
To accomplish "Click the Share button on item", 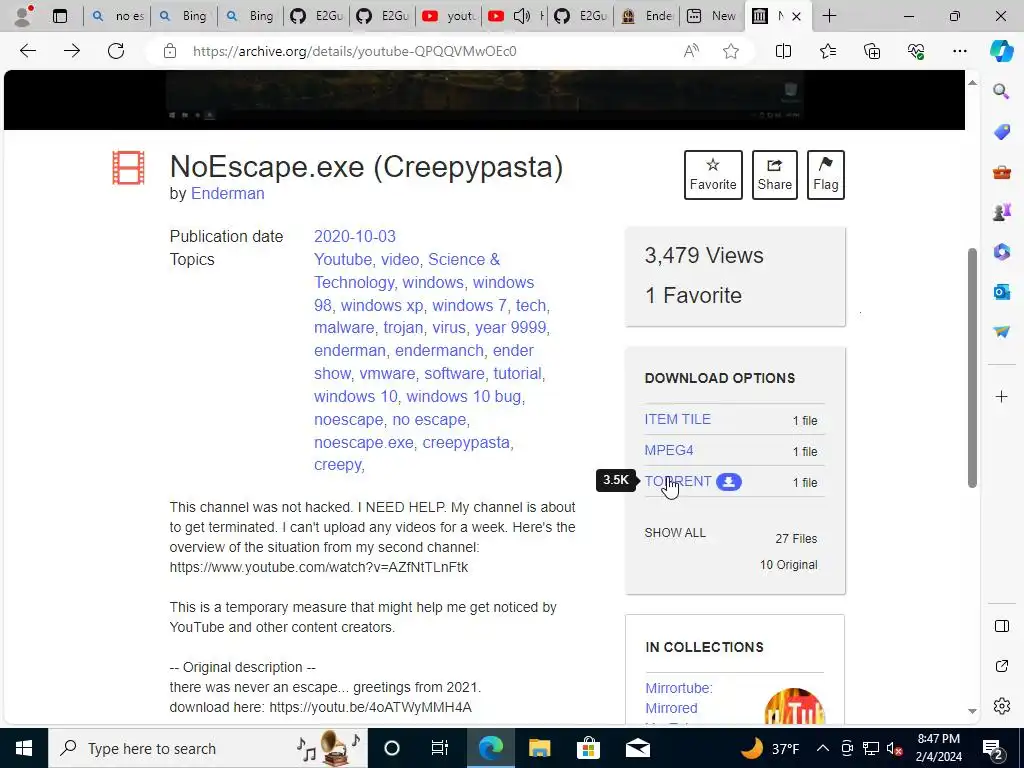I will pos(775,175).
